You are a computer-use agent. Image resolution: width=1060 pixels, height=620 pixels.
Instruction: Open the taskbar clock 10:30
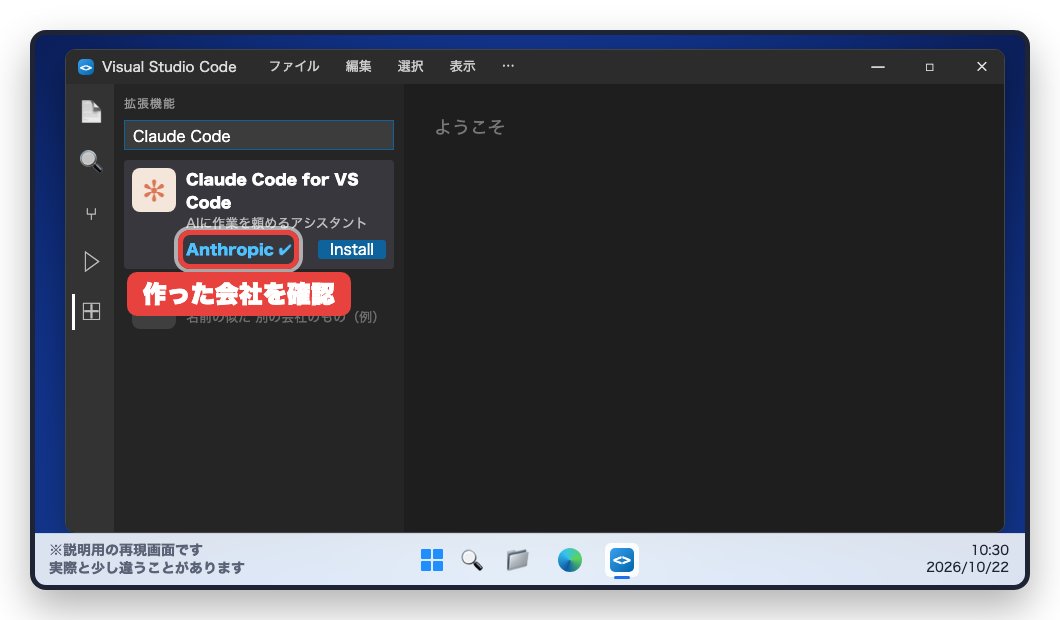pyautogui.click(x=990, y=550)
